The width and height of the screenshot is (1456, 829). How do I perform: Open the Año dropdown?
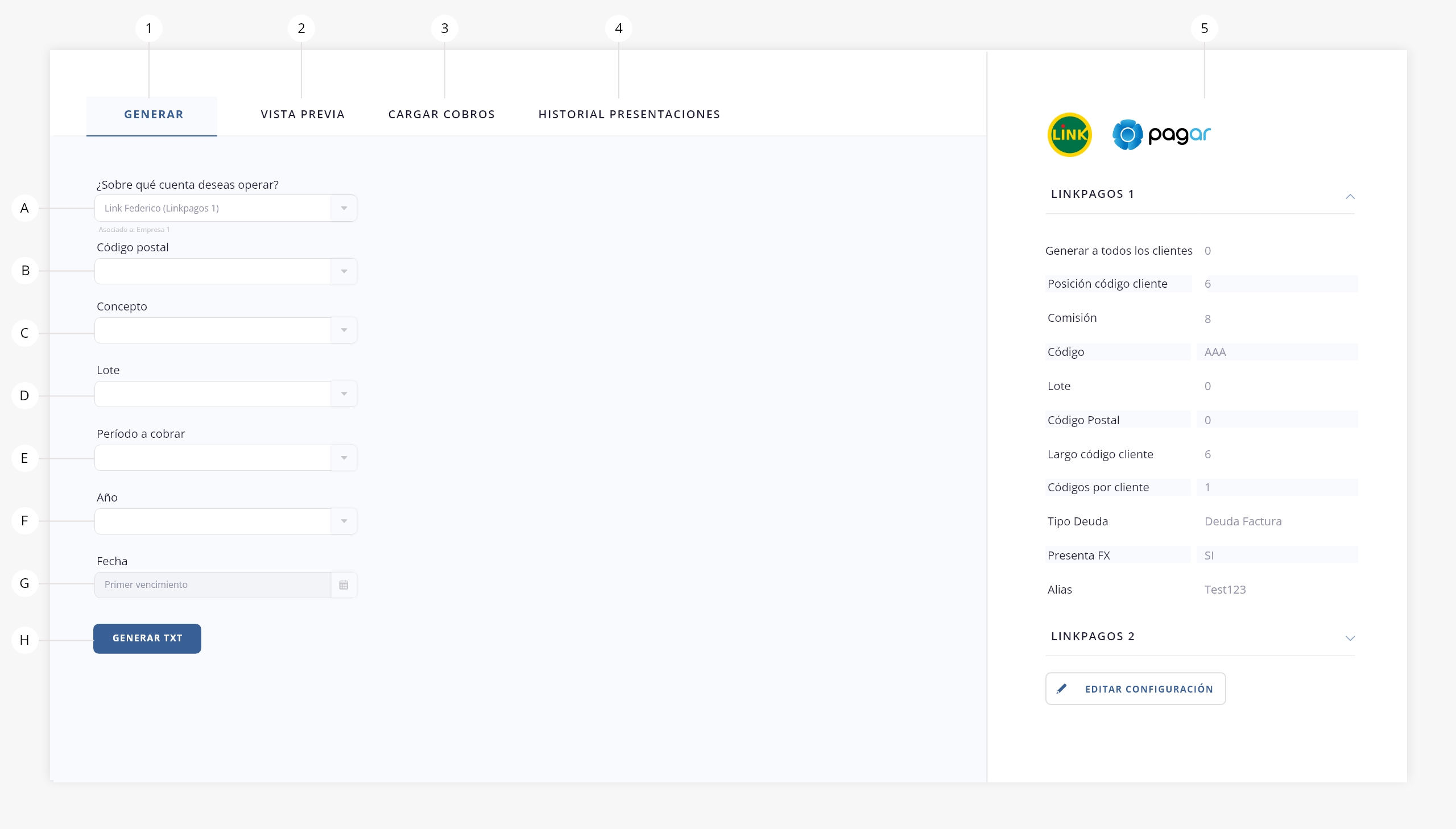click(x=344, y=521)
